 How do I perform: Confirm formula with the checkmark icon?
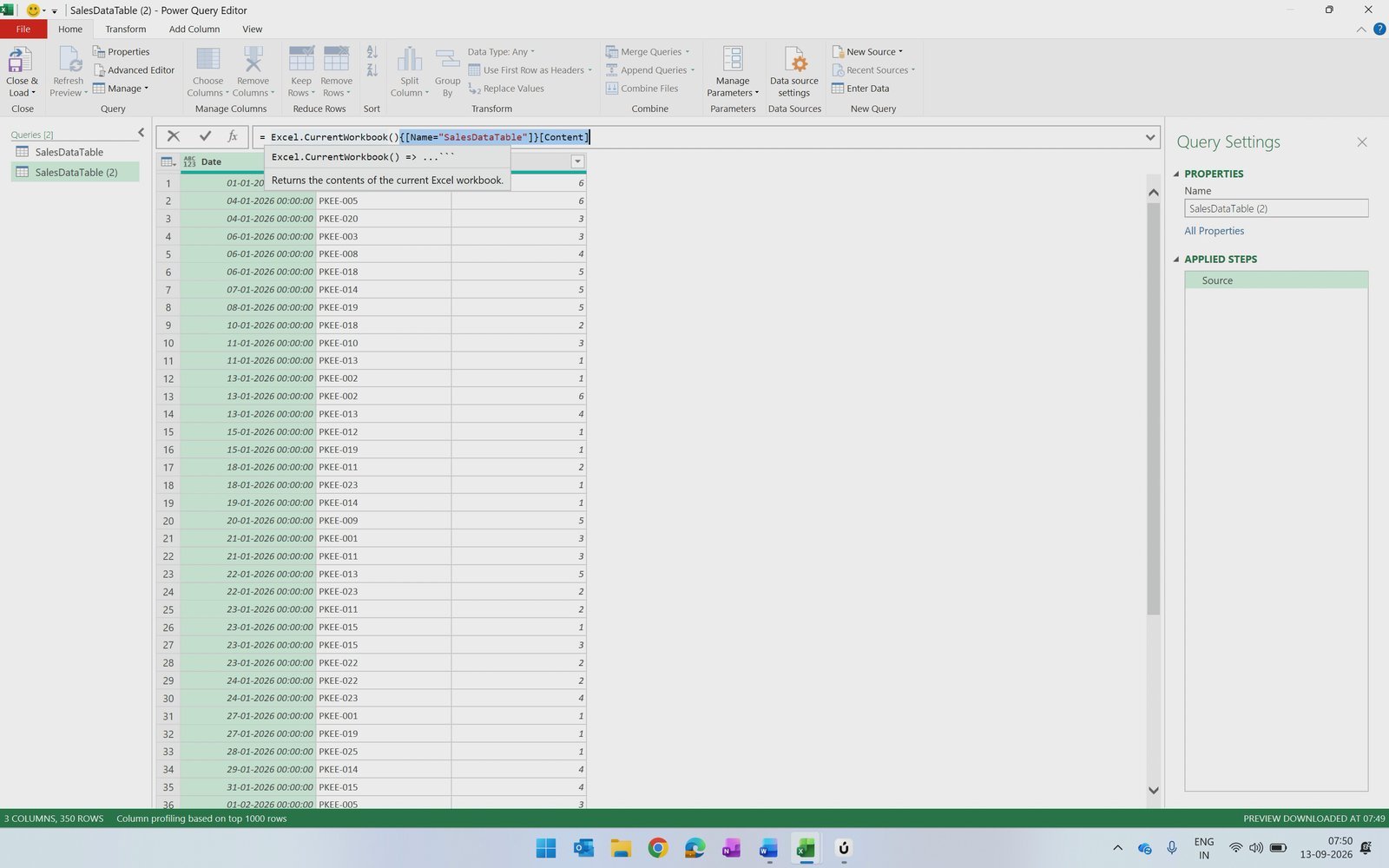coord(205,136)
